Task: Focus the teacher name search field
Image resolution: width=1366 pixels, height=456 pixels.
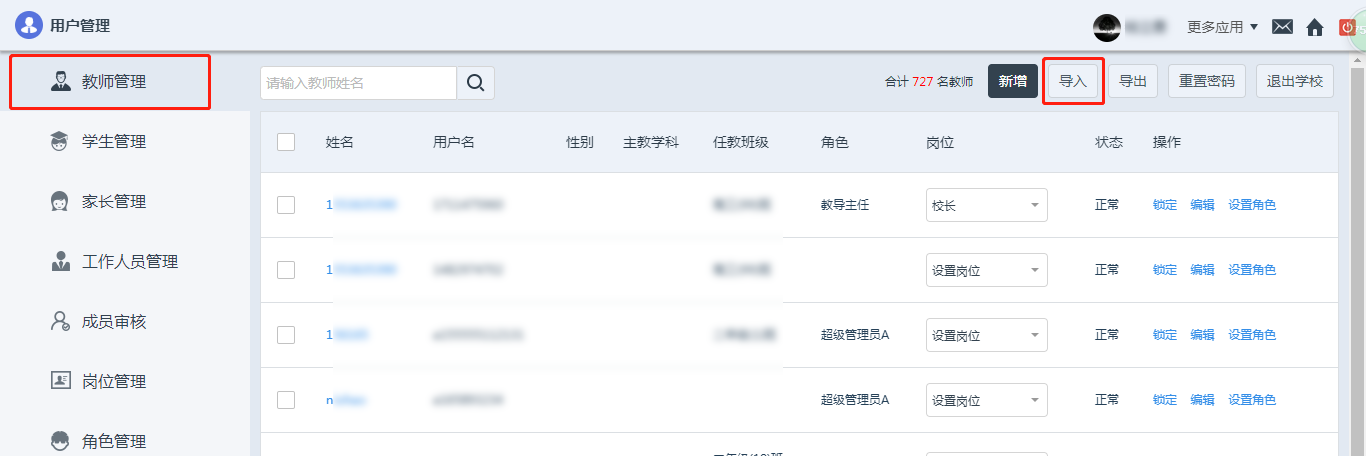Action: 358,83
